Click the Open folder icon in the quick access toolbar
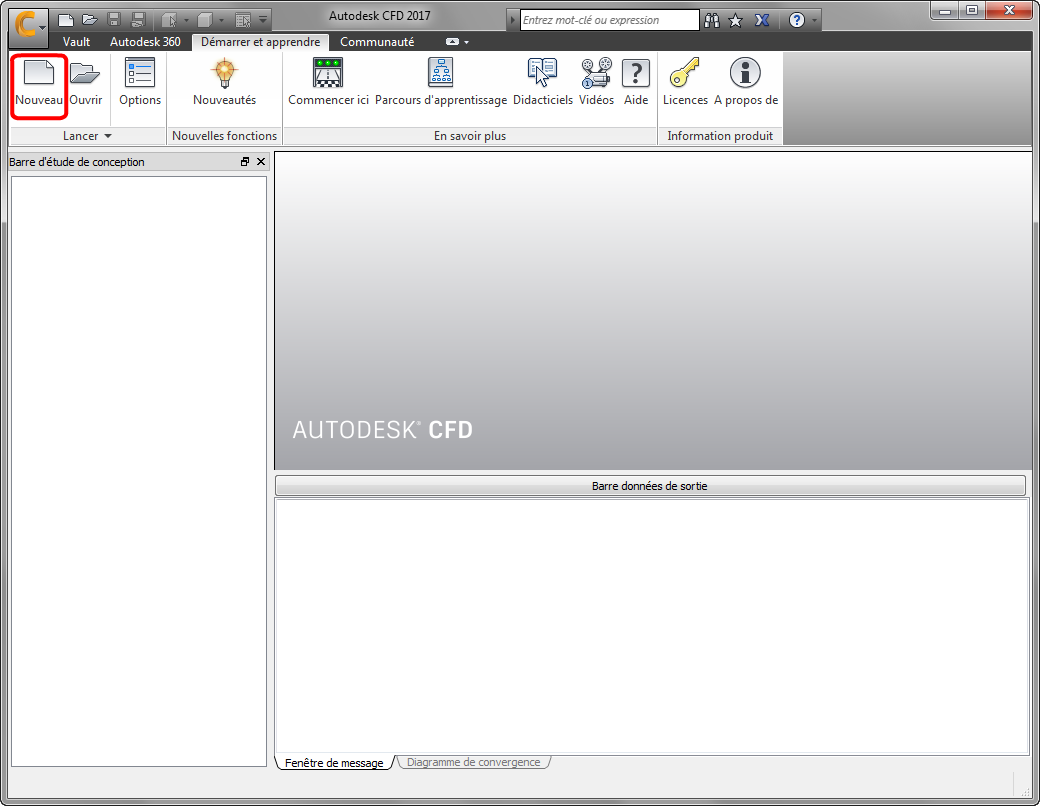Image resolution: width=1040 pixels, height=806 pixels. point(90,20)
